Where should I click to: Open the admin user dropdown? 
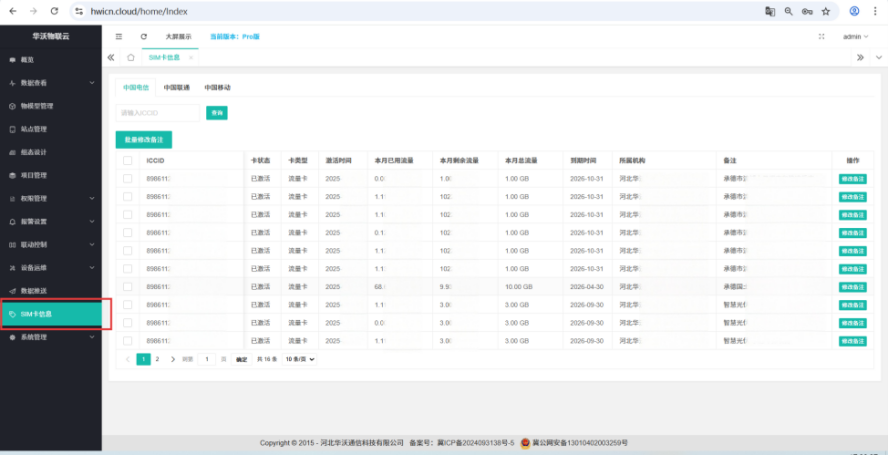coord(855,36)
